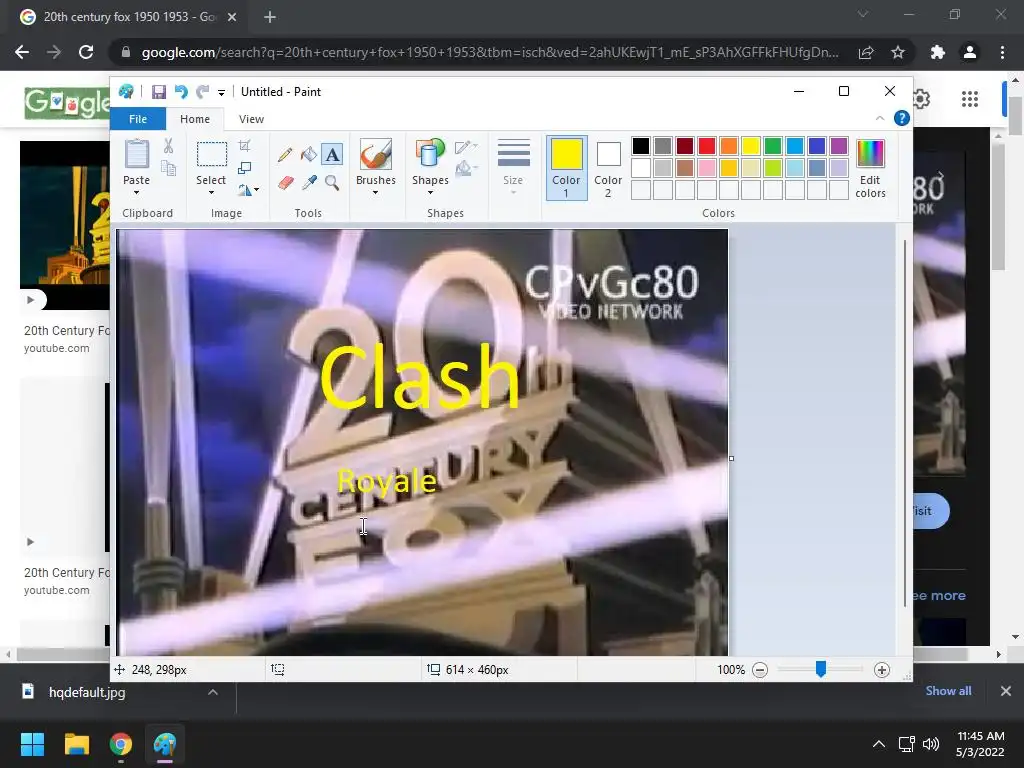Select the Magnifier tool
The height and width of the screenshot is (768, 1024).
pos(332,182)
